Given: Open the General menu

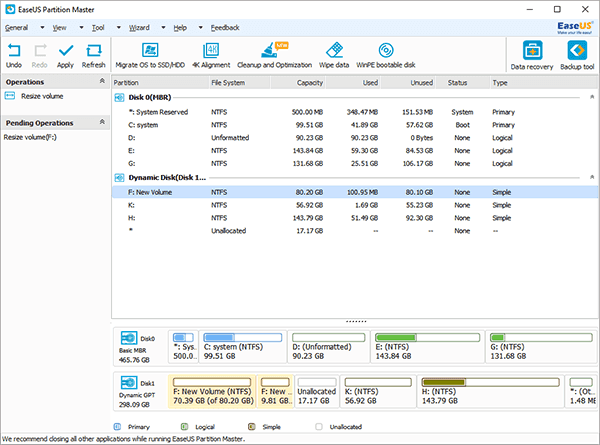Looking at the screenshot, I should point(16,28).
